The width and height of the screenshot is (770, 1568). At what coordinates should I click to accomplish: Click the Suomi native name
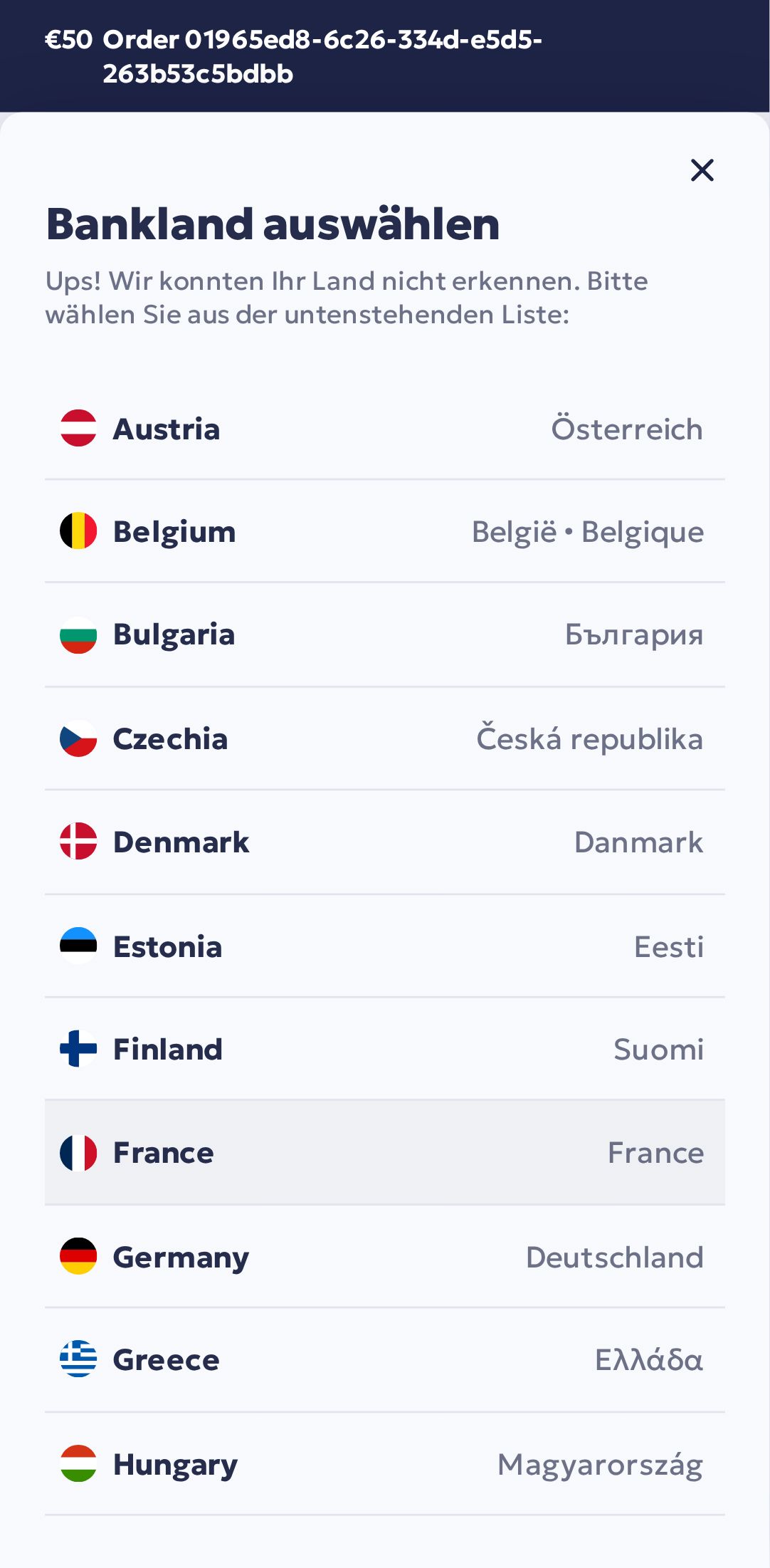[658, 1050]
